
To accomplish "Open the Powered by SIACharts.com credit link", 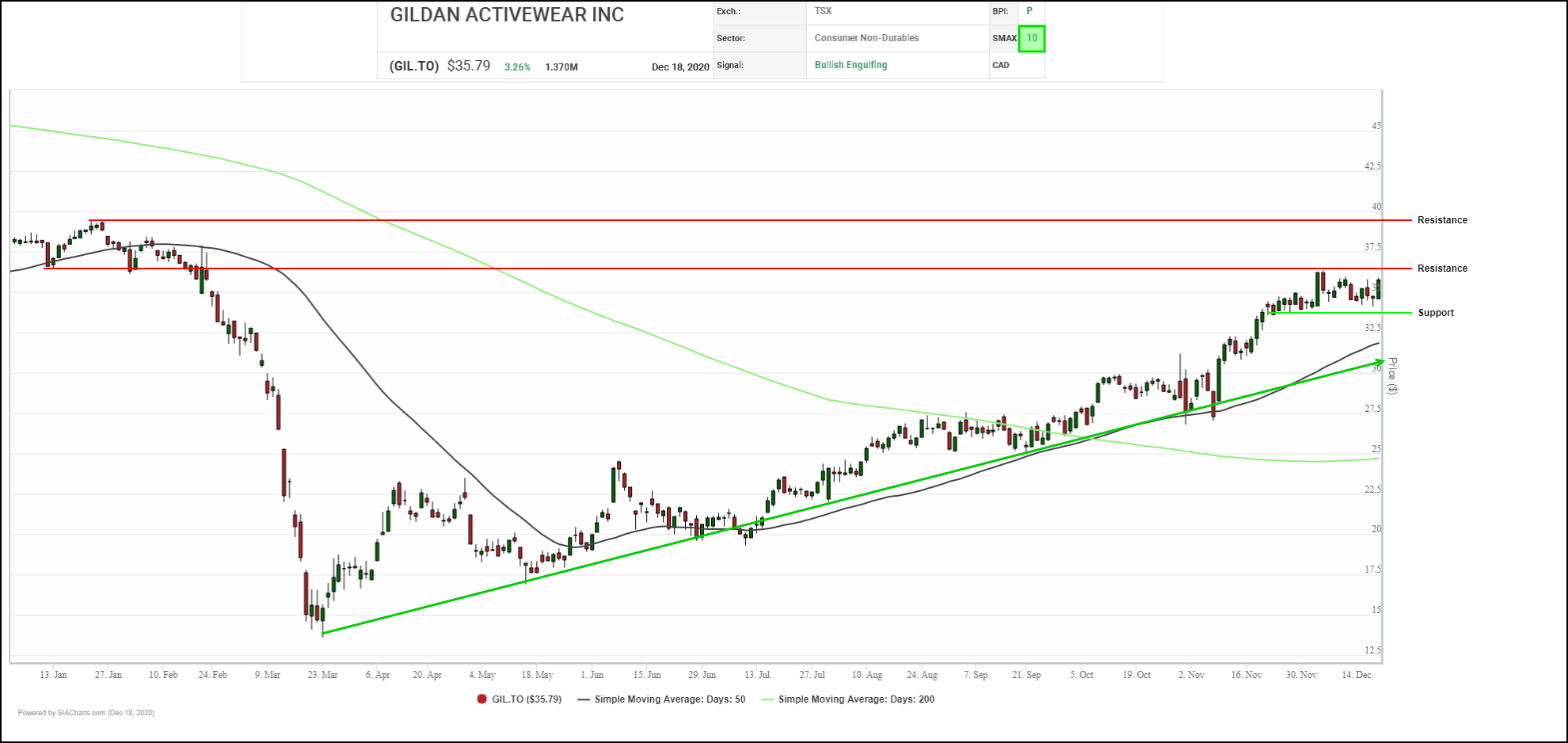I will tap(86, 713).
